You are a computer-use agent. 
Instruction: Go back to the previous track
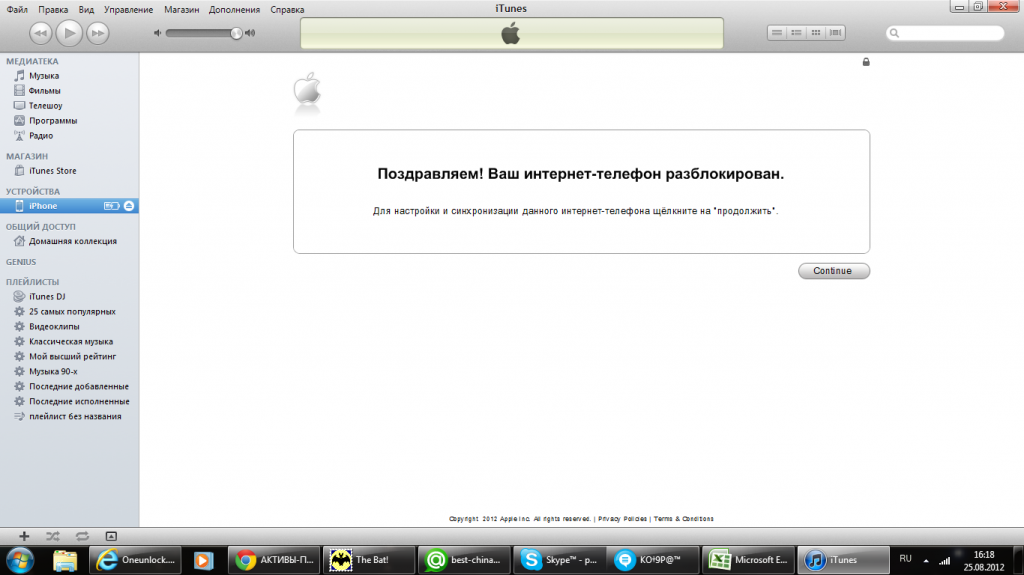tap(40, 34)
